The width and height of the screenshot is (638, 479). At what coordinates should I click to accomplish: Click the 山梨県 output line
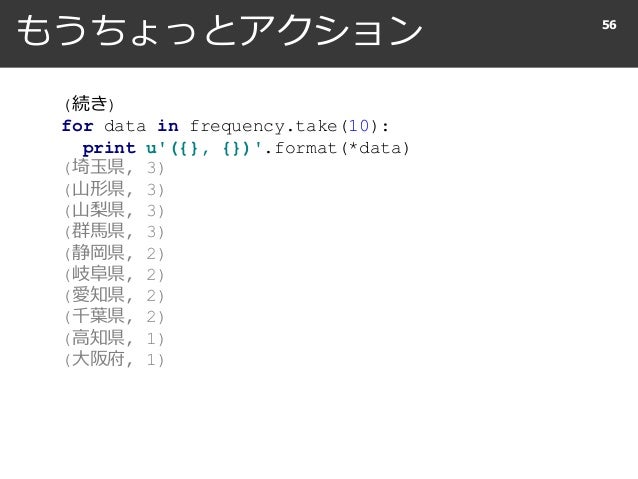pyautogui.click(x=114, y=210)
